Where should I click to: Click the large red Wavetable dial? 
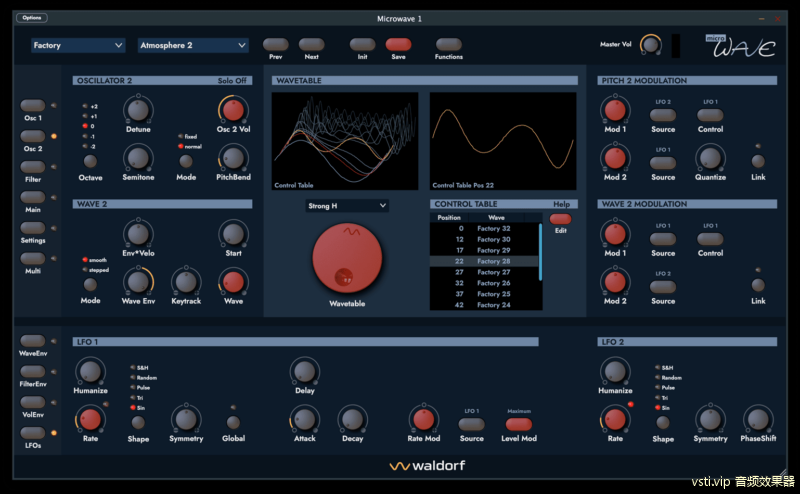[x=347, y=258]
